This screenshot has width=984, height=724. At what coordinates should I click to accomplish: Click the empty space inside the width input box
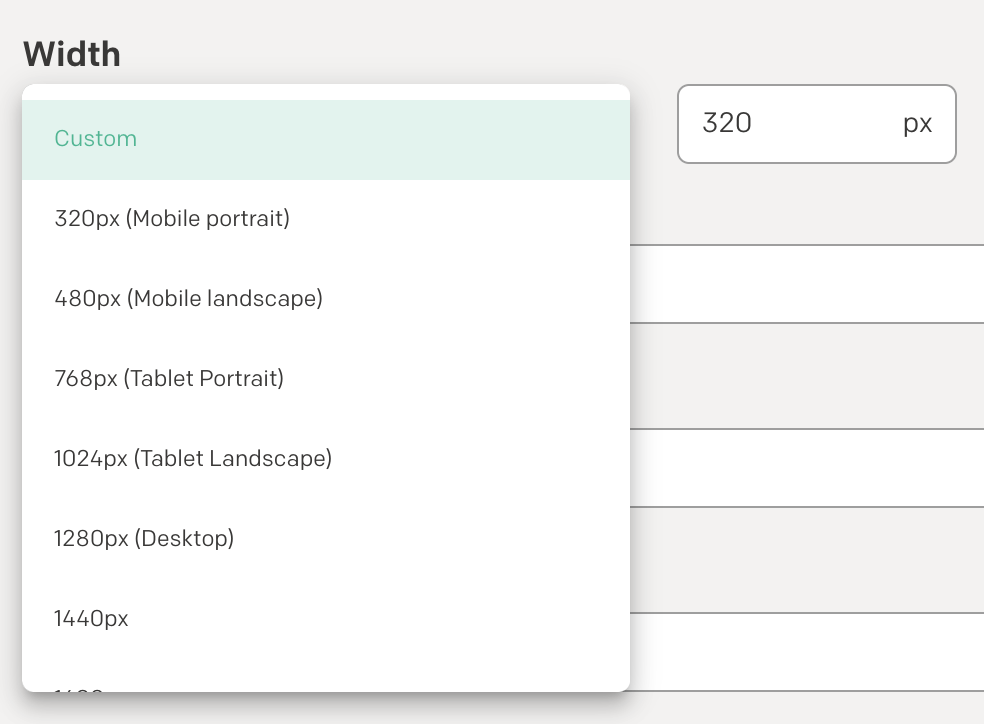coord(825,124)
